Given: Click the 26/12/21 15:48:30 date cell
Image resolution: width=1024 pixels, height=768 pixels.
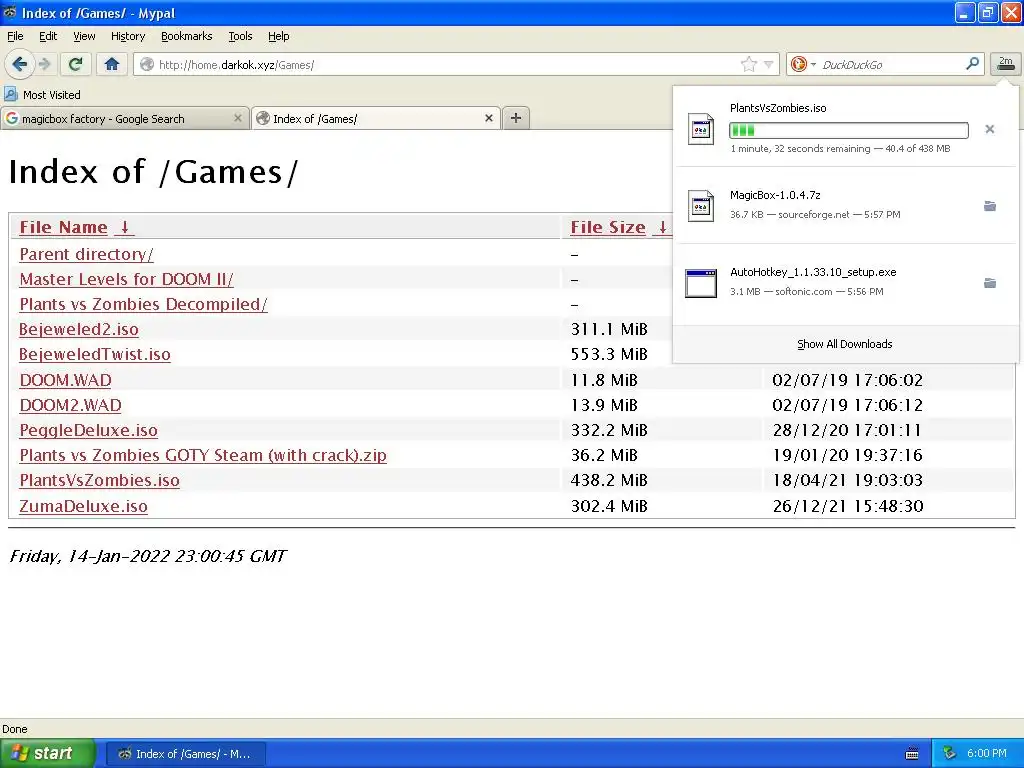Looking at the screenshot, I should coord(848,506).
